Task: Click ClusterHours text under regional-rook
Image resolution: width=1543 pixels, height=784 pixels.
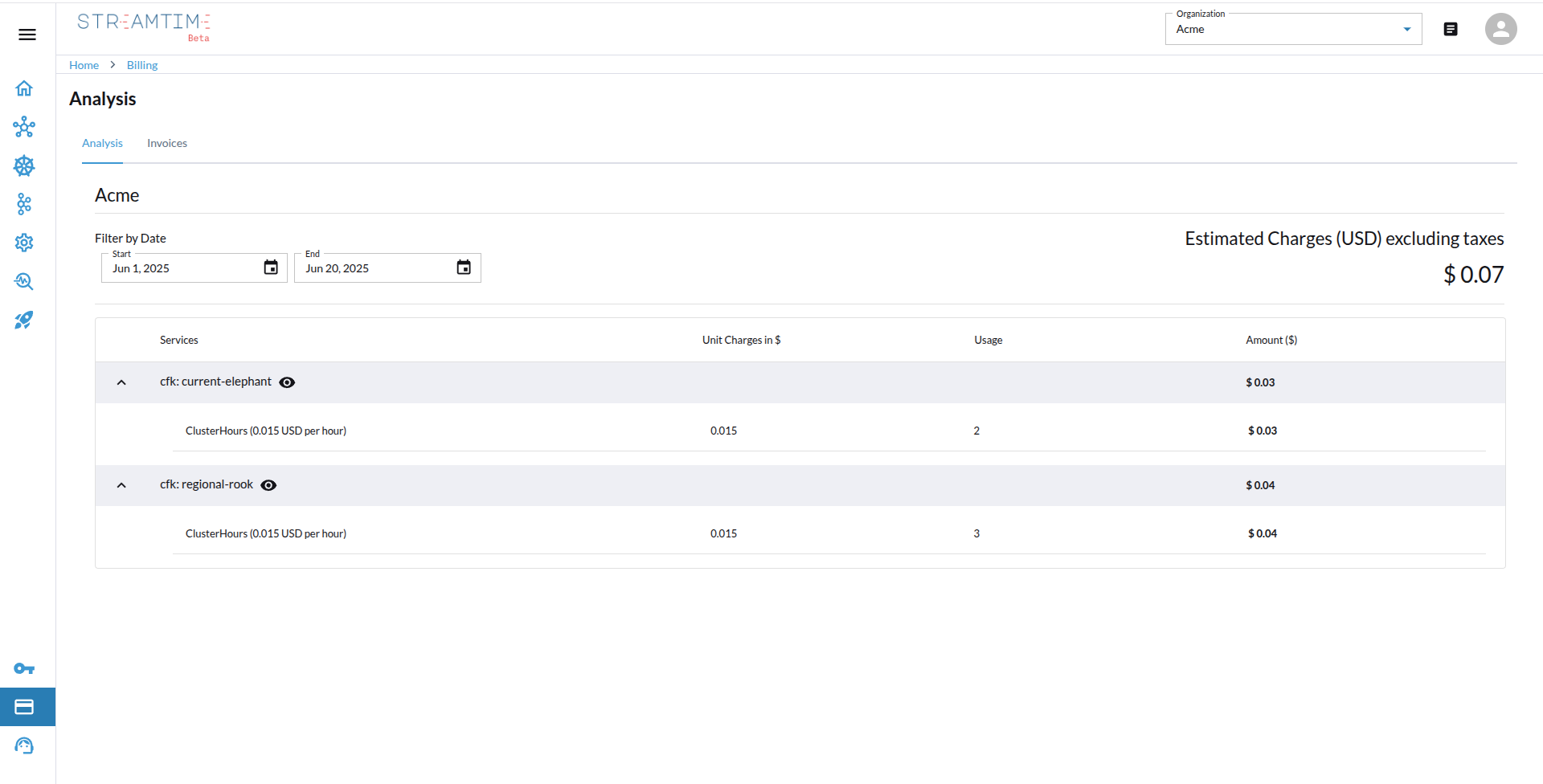Action: click(266, 533)
